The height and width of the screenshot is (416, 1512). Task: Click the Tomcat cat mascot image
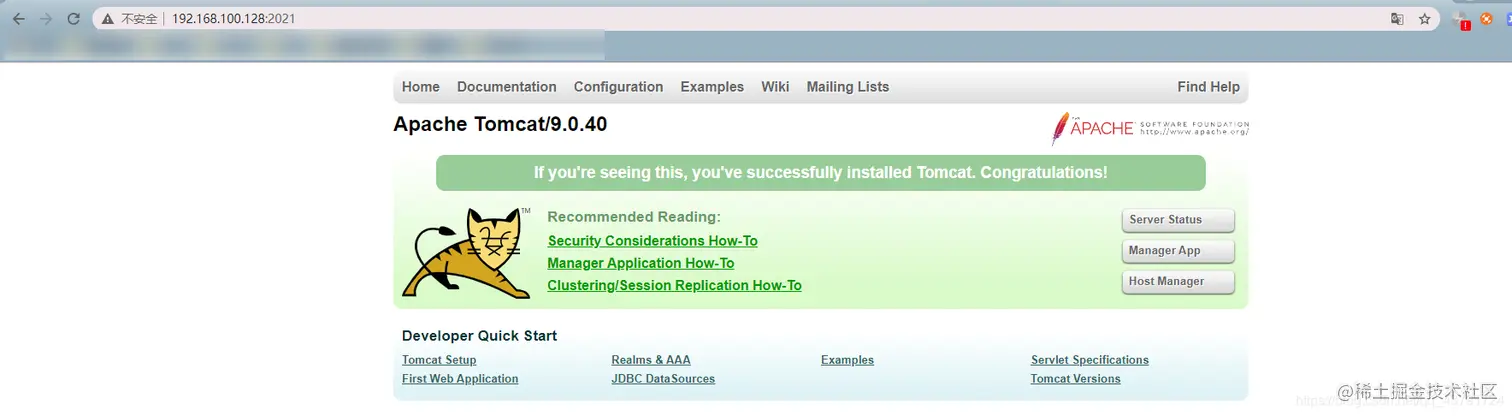pos(466,253)
